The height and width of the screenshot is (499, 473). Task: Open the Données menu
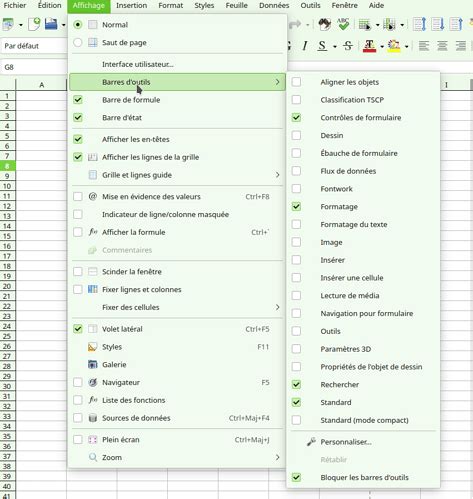click(274, 5)
